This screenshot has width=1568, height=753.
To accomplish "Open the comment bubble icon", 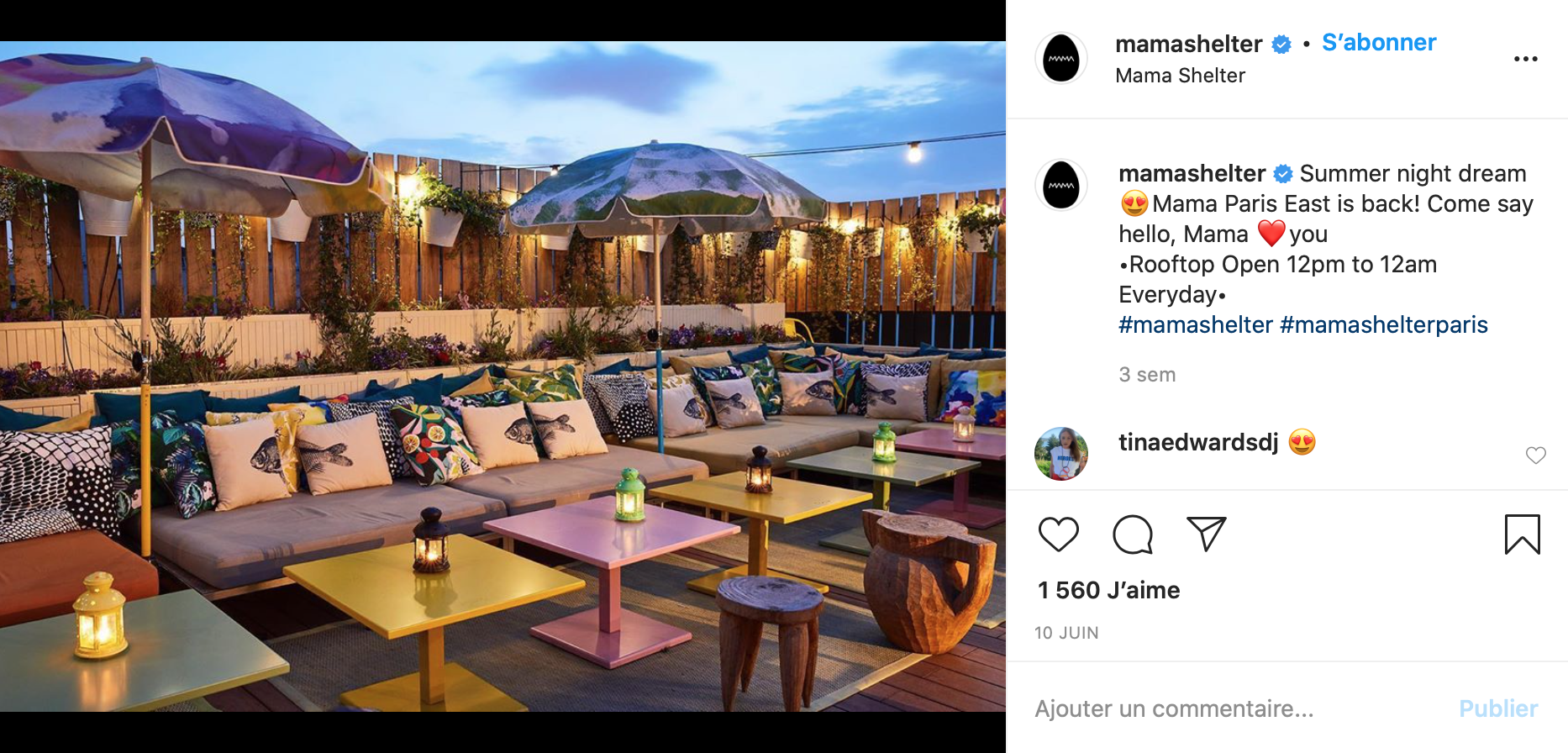I will [x=1132, y=534].
